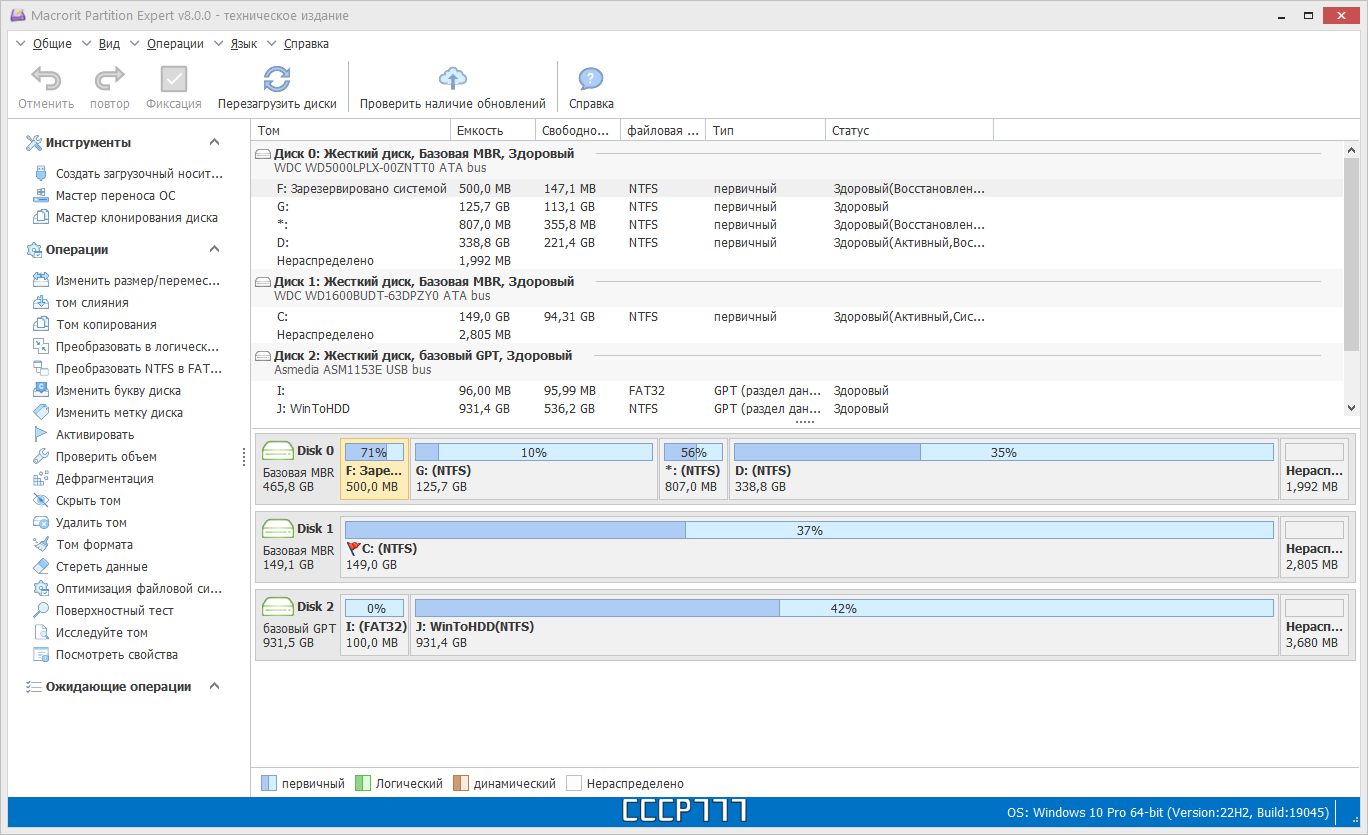Run Поверхностный тест from sidebar
Screen dimensions: 1368x835
click(110, 609)
